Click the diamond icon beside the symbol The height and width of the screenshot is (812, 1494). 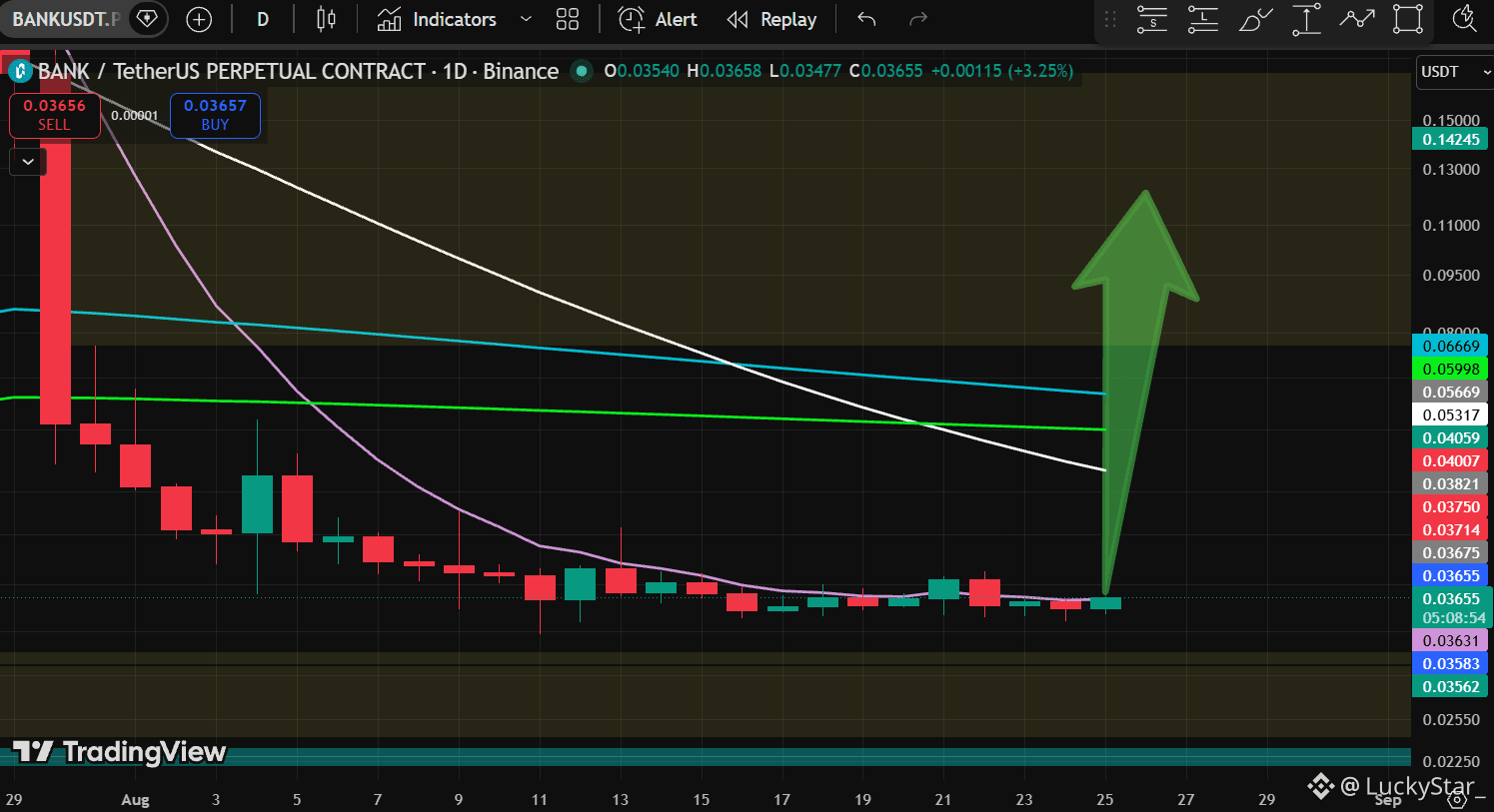147,19
